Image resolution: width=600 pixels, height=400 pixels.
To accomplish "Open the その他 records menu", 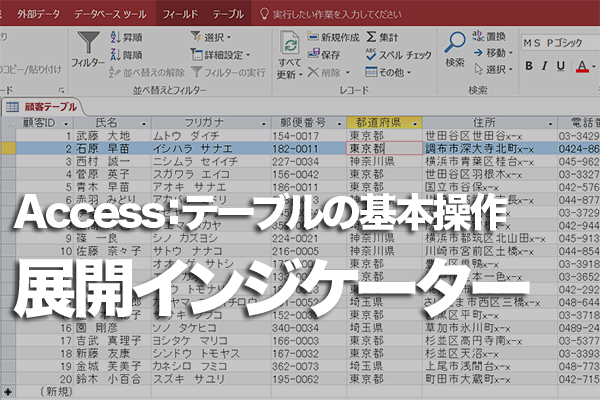I will [388, 72].
